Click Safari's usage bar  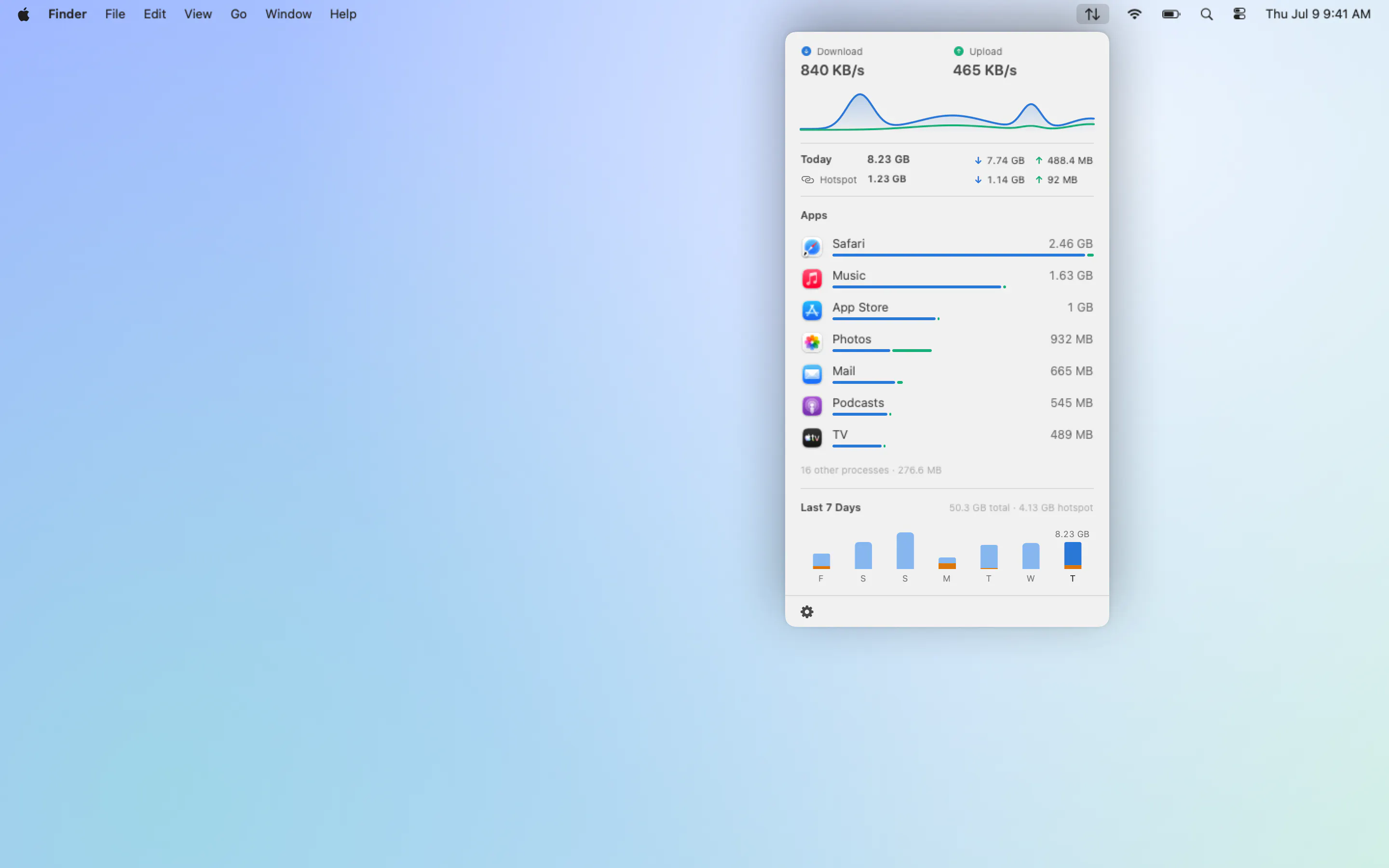click(x=963, y=255)
